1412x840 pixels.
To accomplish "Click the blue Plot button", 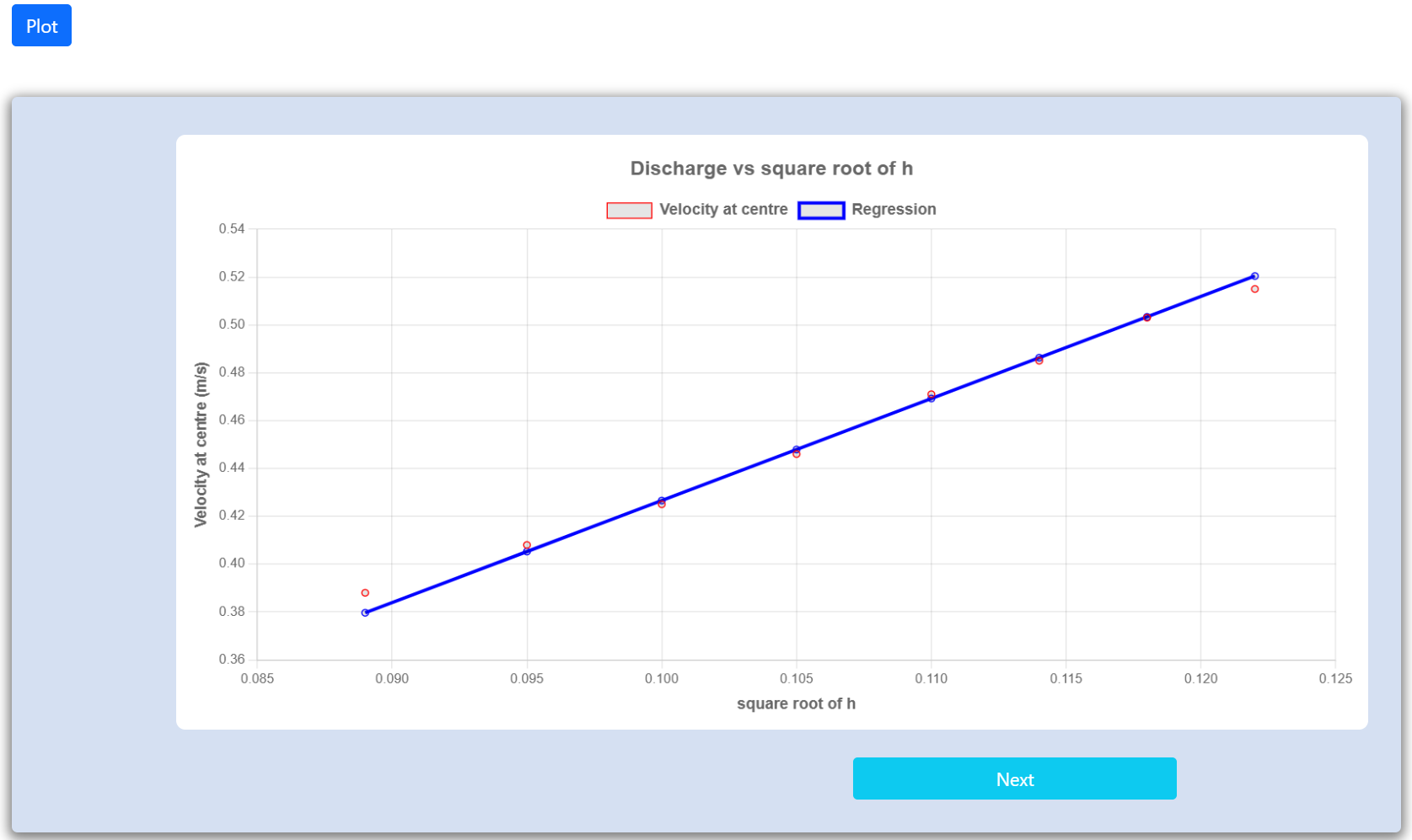I will [41, 26].
